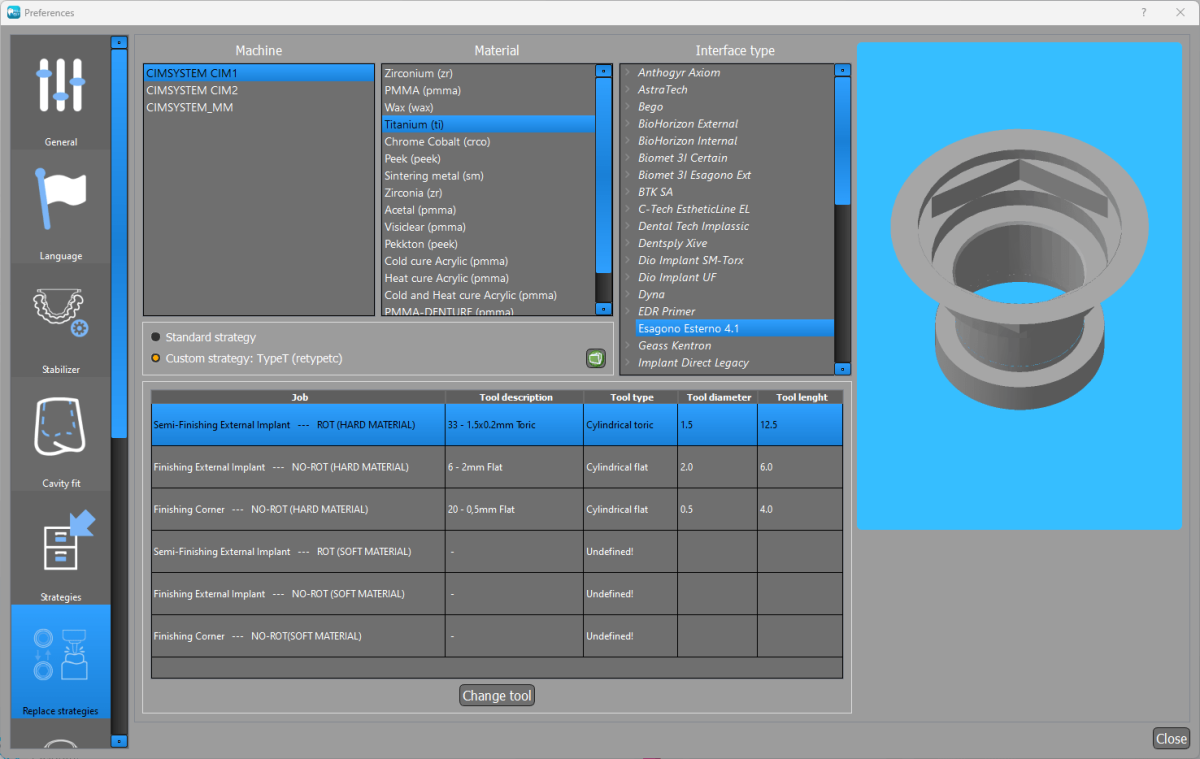Select Zirconium (zr) material

(x=488, y=74)
